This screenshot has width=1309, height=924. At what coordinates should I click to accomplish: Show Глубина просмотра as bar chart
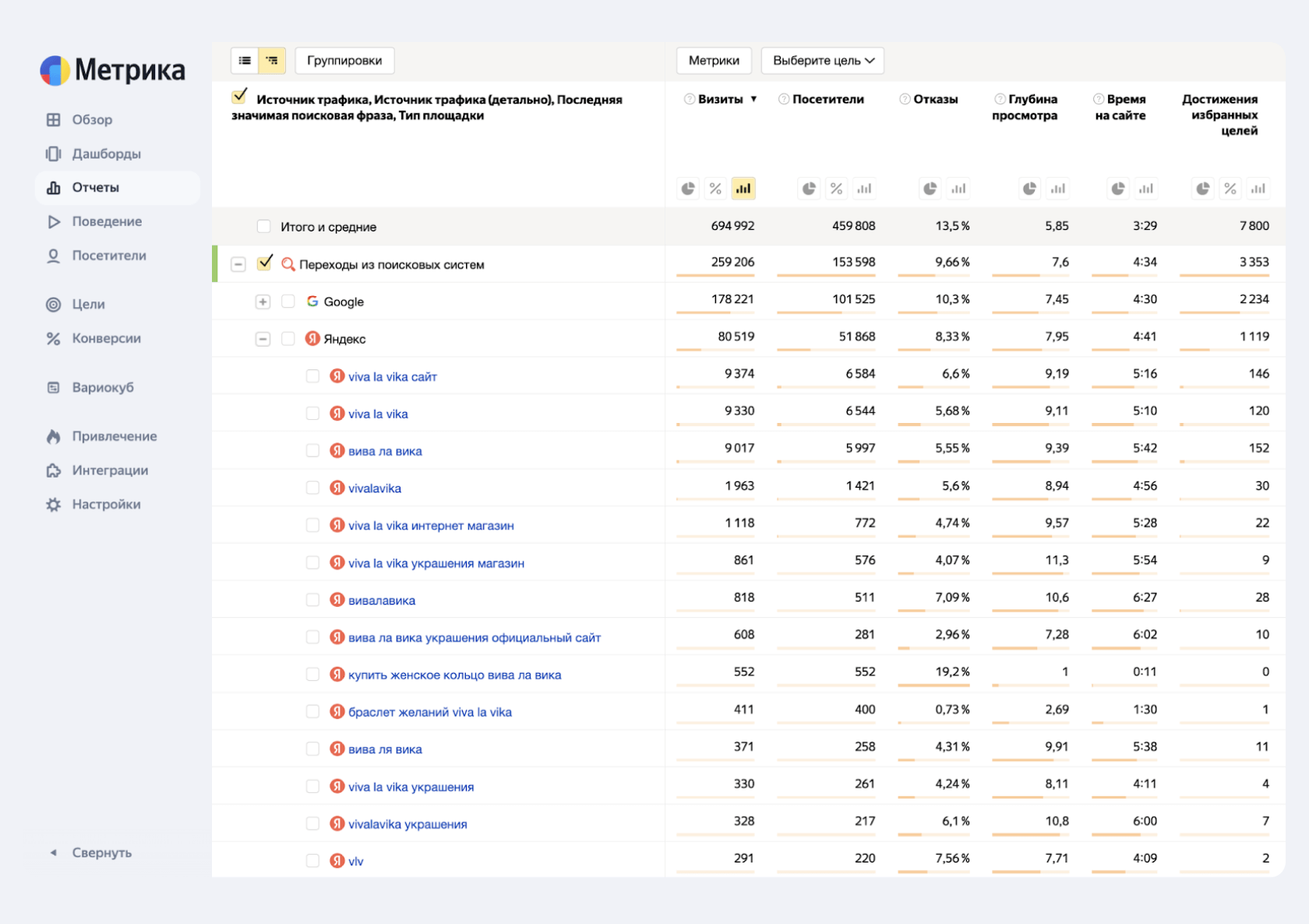pos(1057,189)
